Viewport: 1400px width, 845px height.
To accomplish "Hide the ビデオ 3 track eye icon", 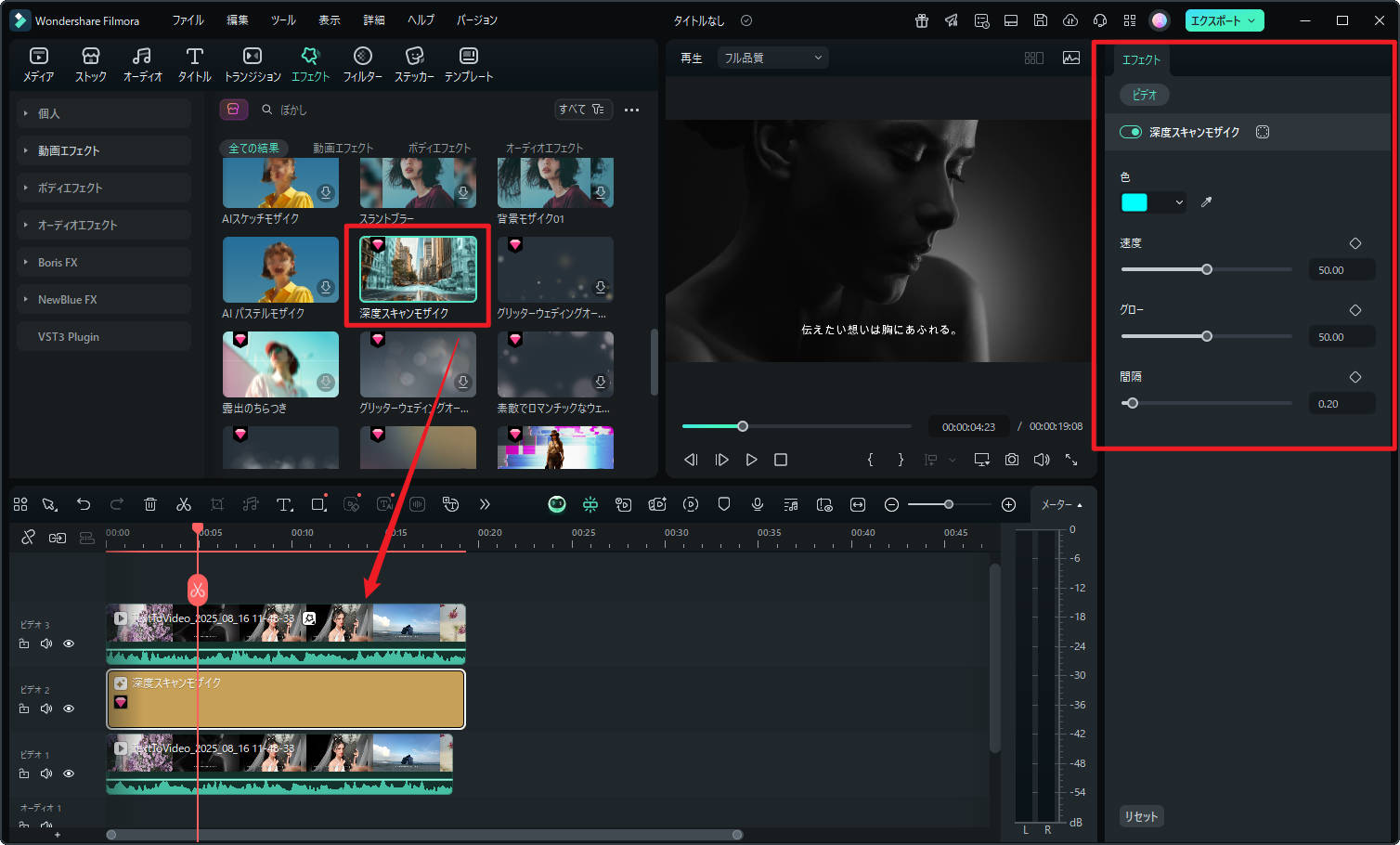I will [69, 643].
